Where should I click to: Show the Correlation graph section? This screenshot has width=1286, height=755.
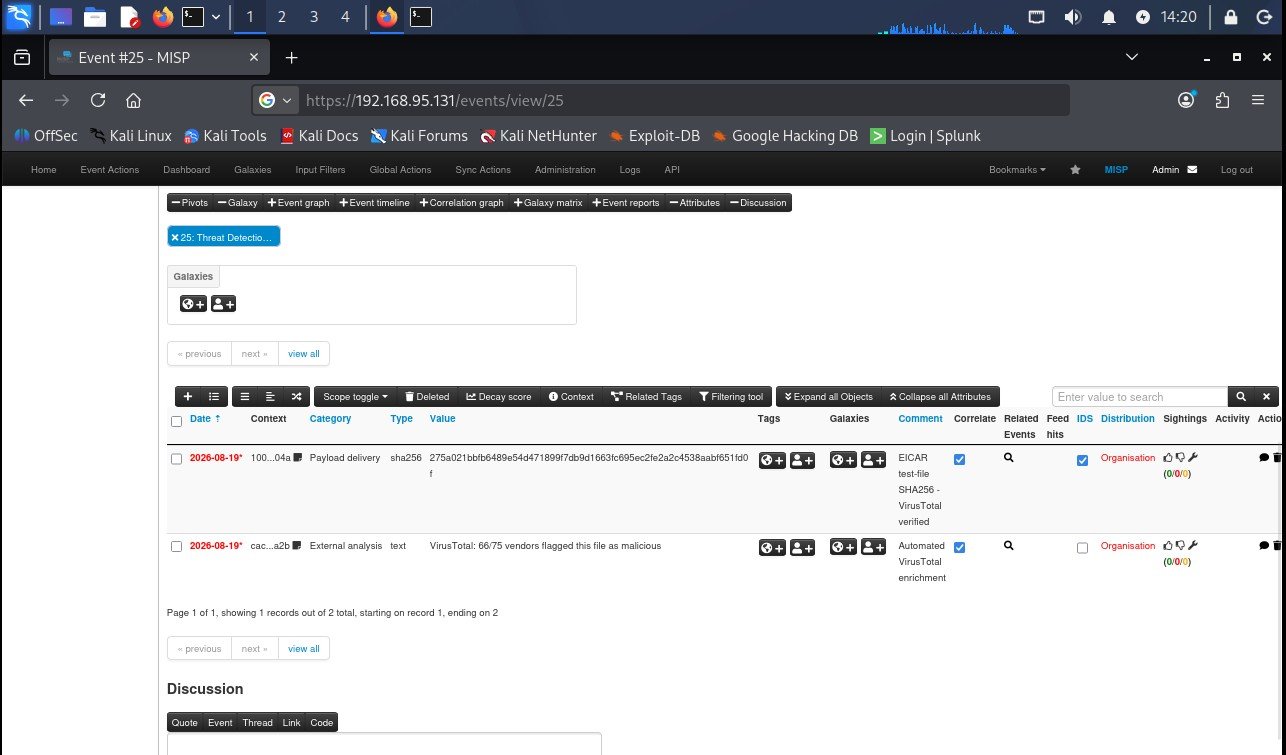click(462, 202)
